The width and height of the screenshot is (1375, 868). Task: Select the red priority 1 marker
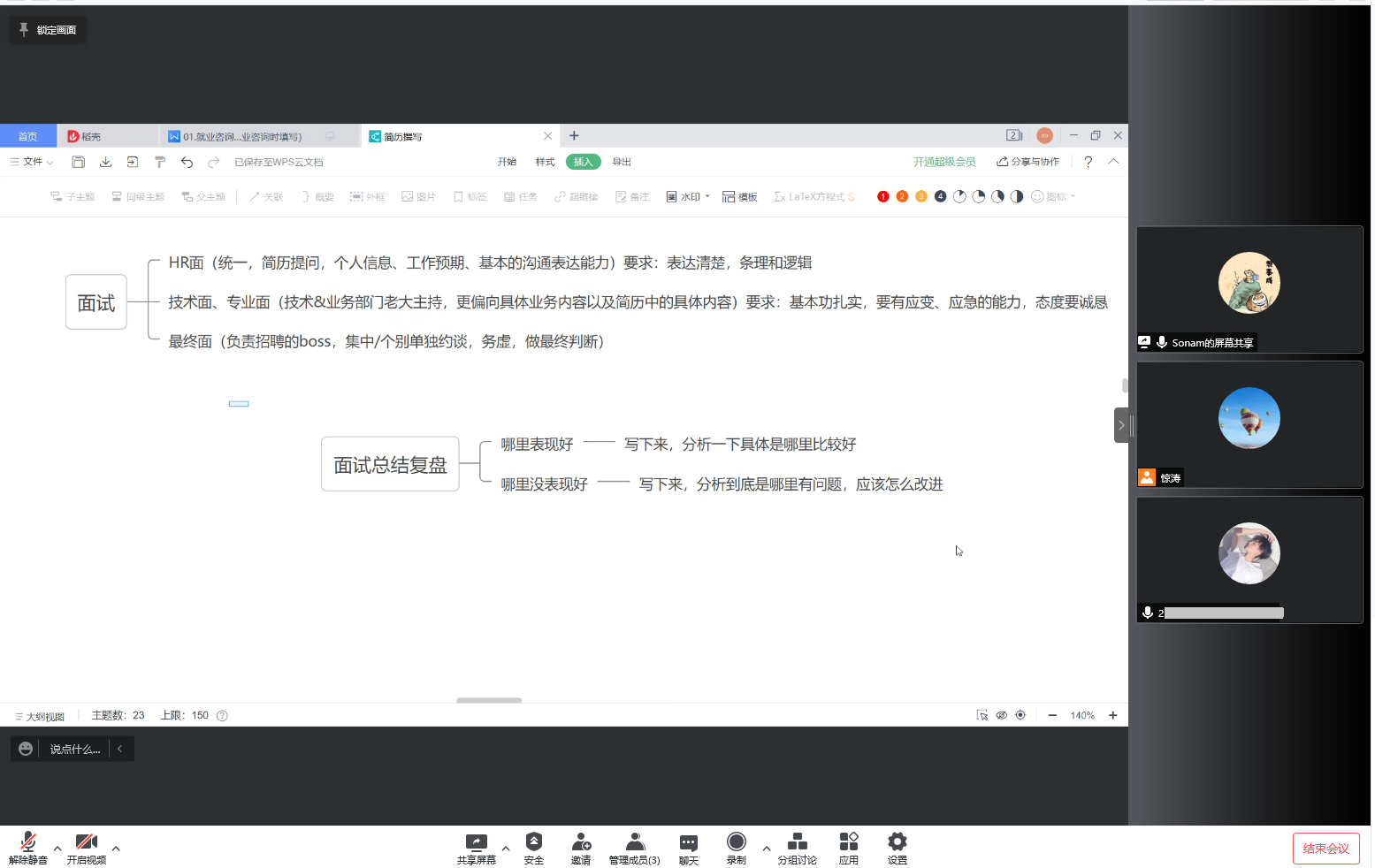(x=882, y=197)
